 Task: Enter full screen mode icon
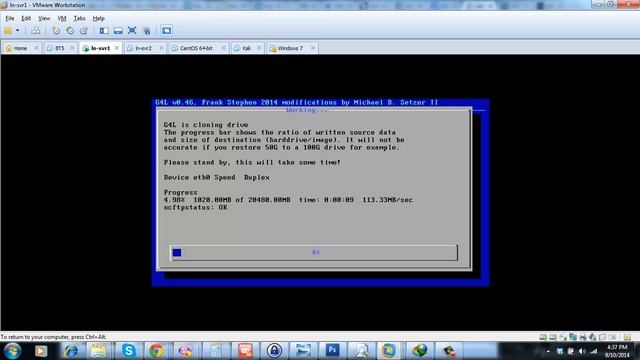(132, 31)
